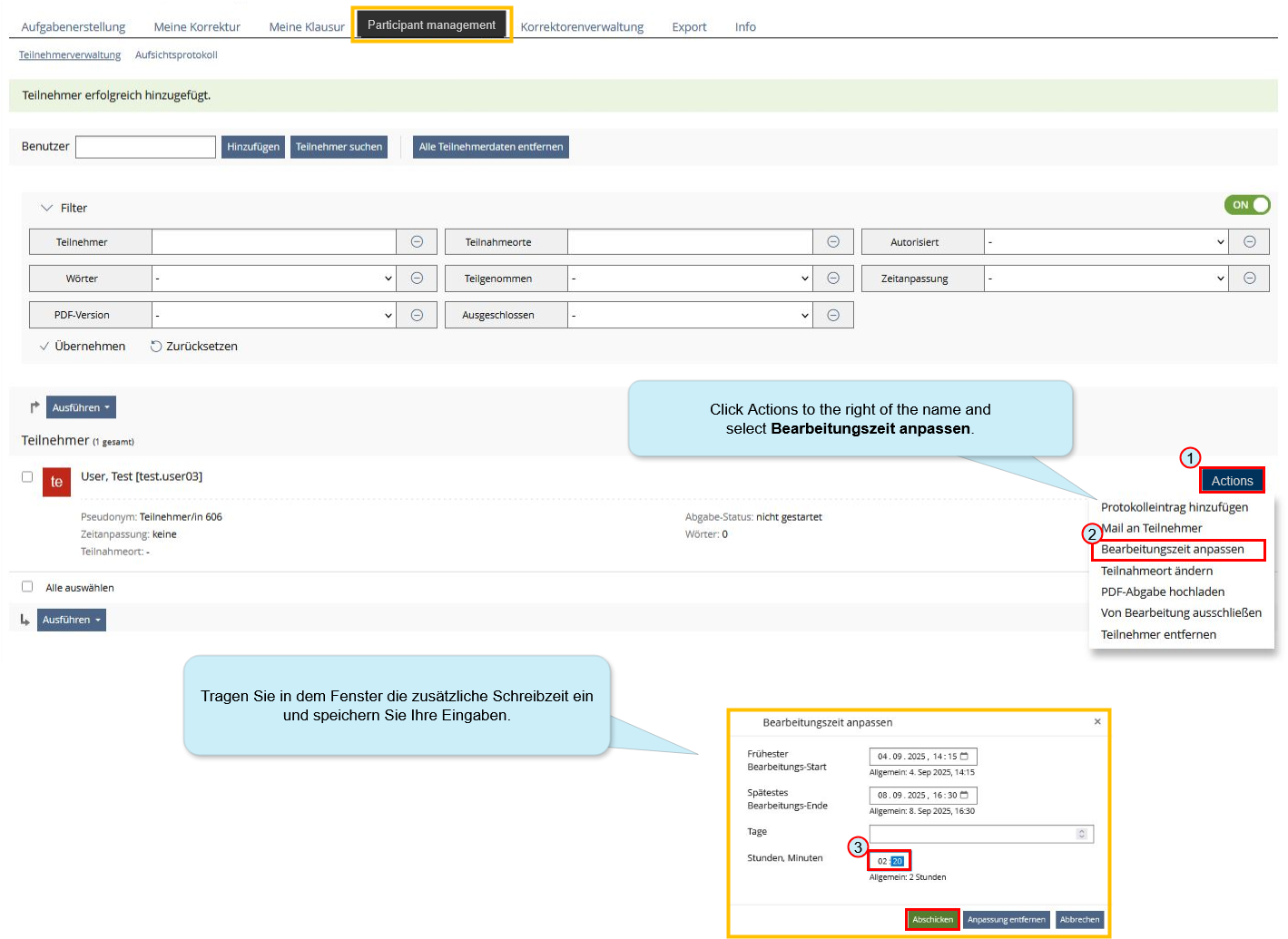
Task: Remove the Ausgeschlossen filter via minus icon
Action: 832,315
